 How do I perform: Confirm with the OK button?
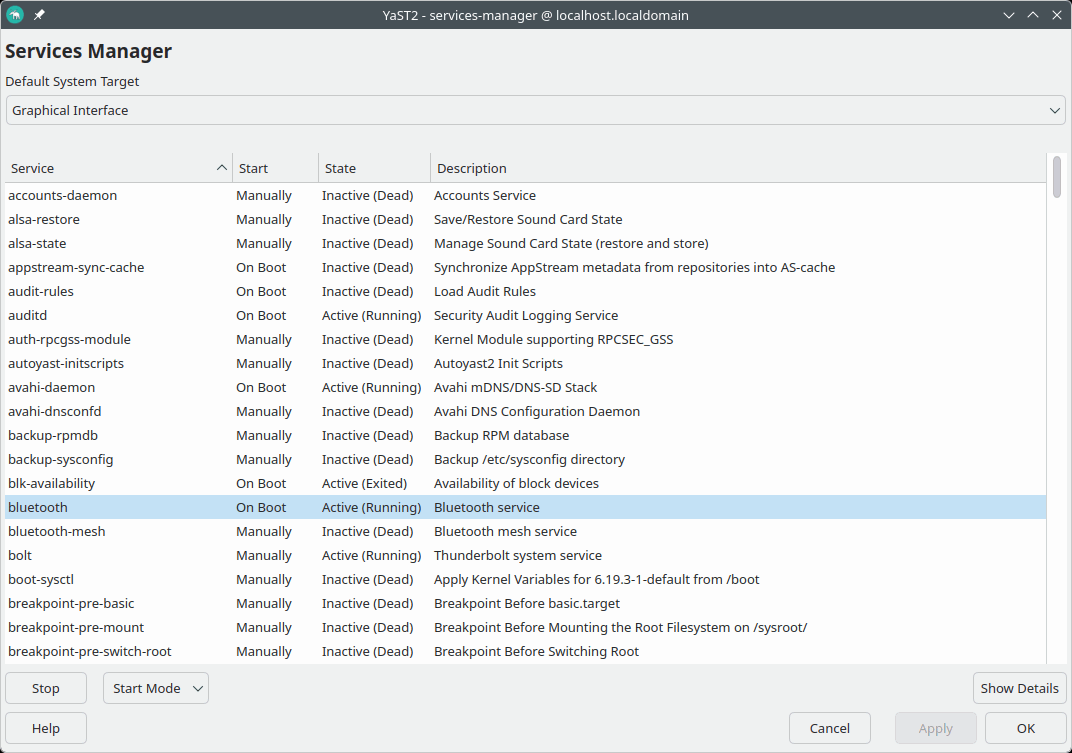tap(1025, 728)
